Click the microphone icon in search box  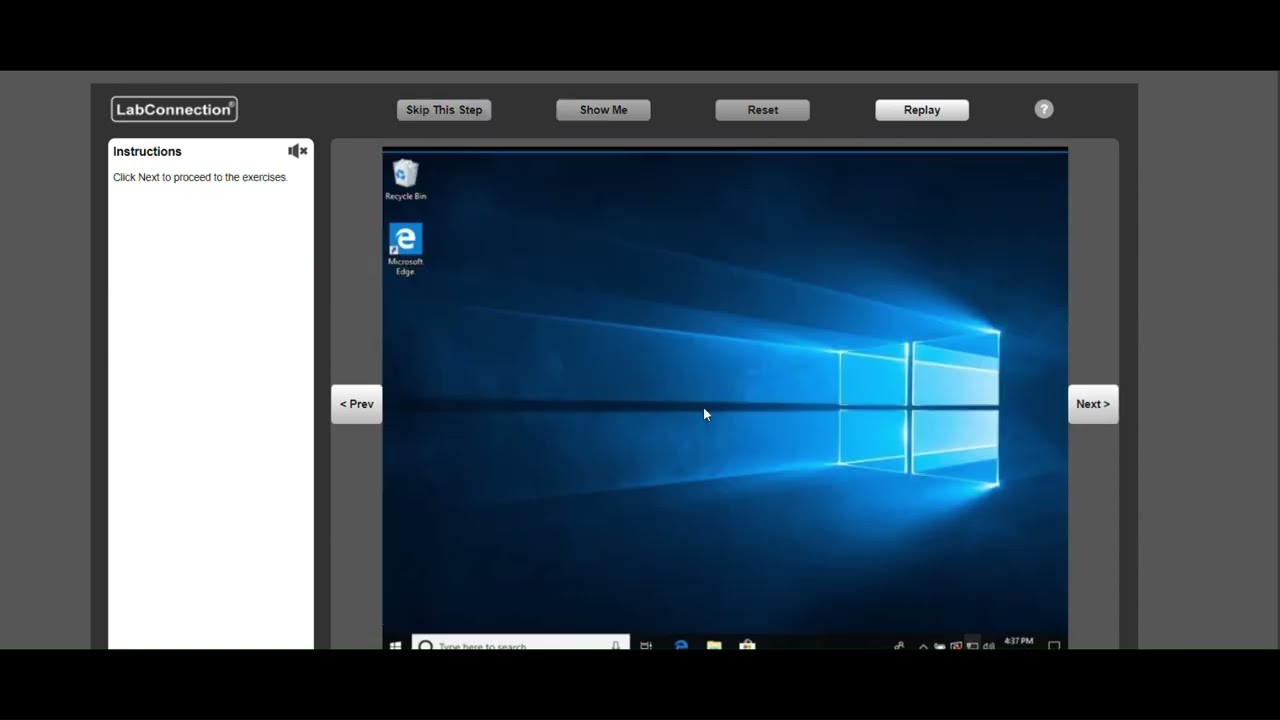(x=616, y=646)
